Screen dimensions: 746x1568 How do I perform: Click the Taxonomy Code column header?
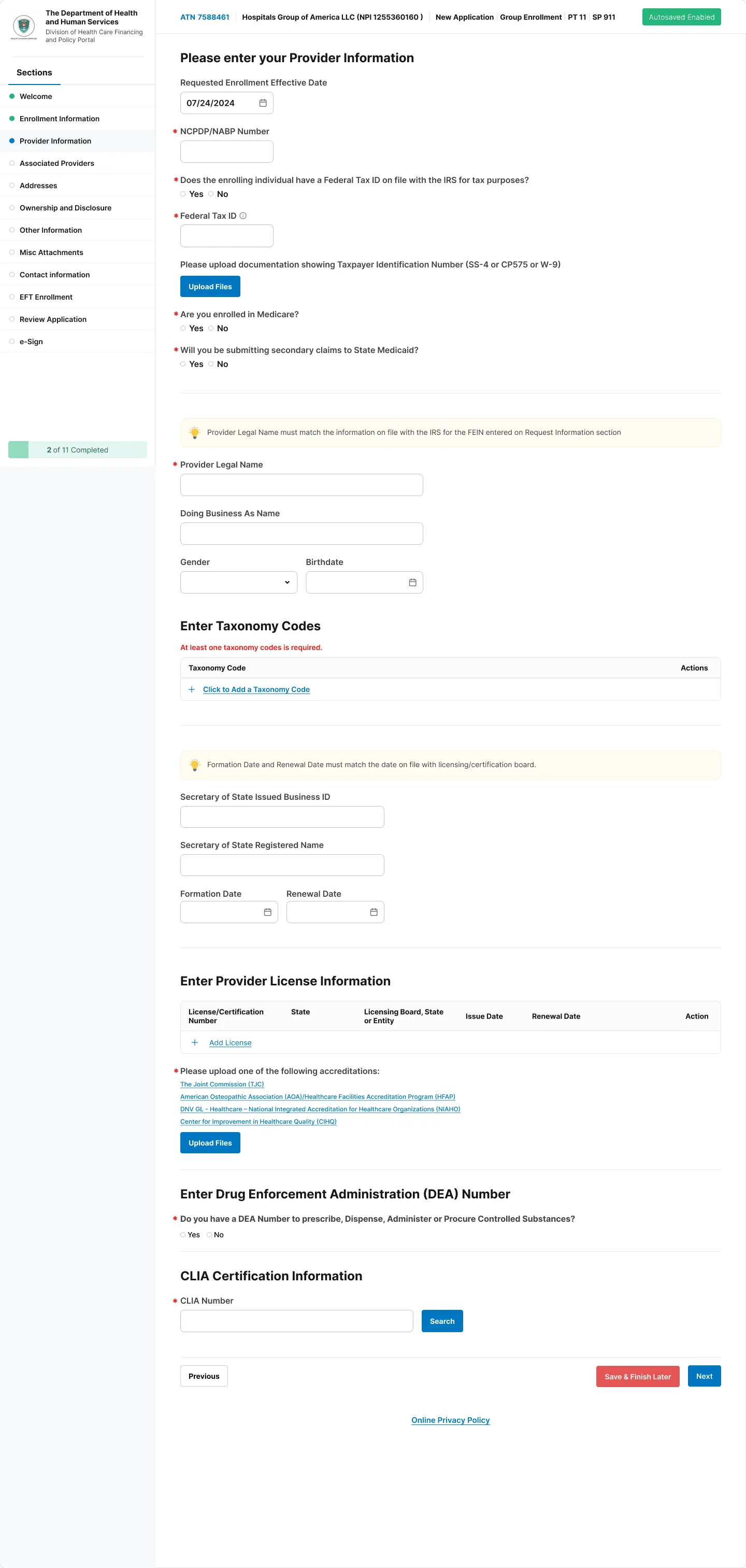217,668
